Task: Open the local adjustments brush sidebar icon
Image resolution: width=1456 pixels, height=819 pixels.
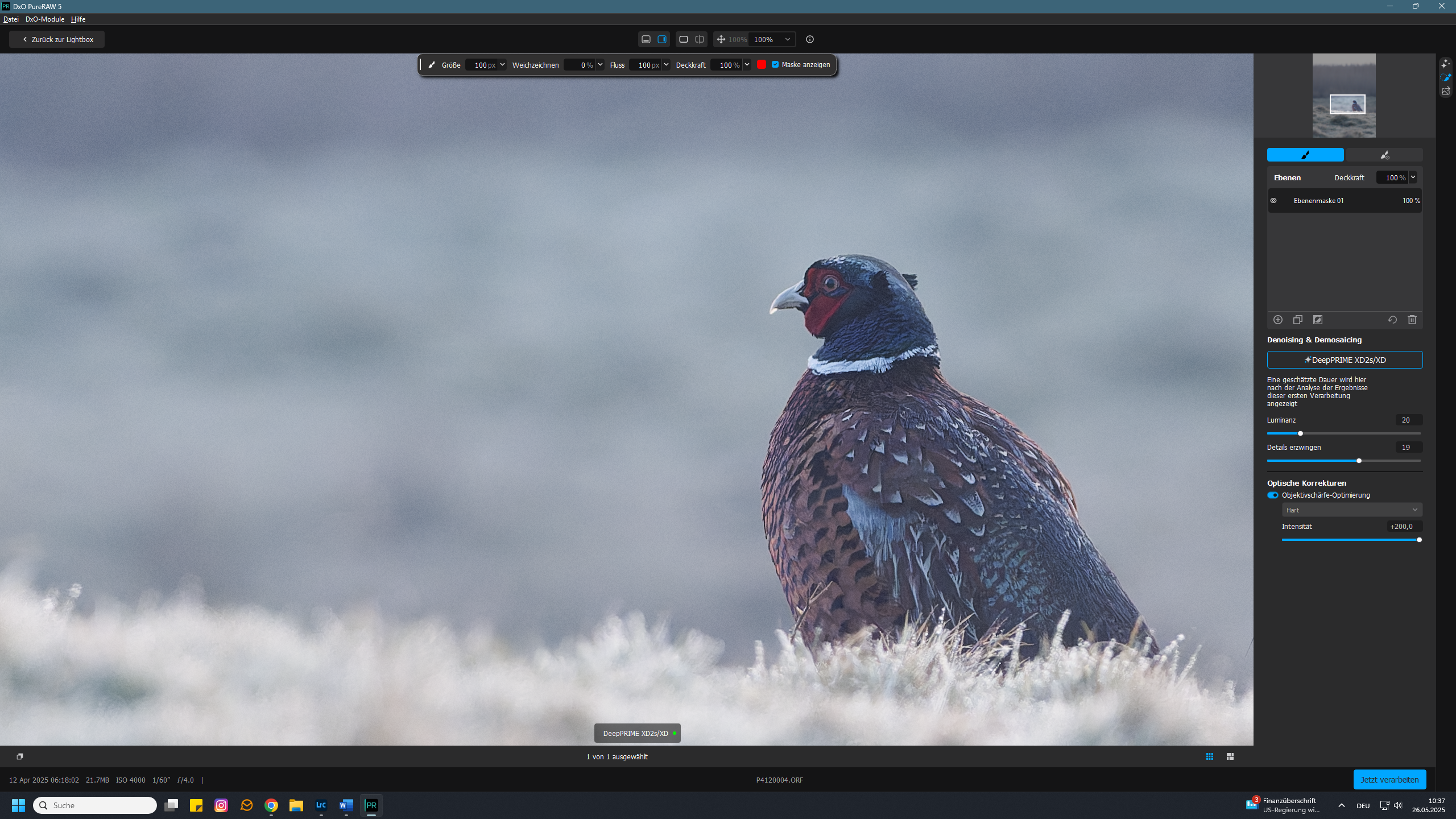Action: 1446,77
